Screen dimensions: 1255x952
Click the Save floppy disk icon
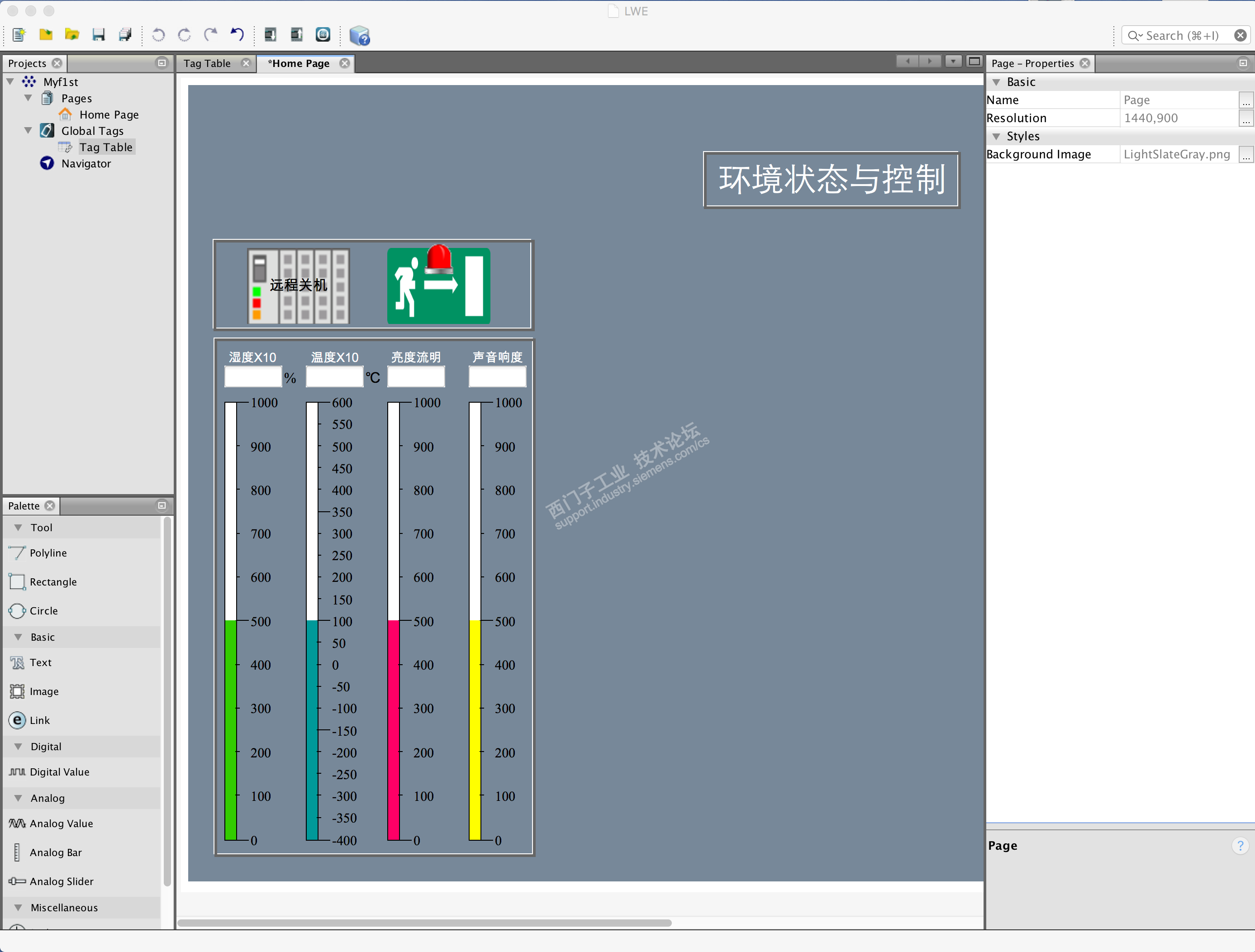tap(99, 35)
